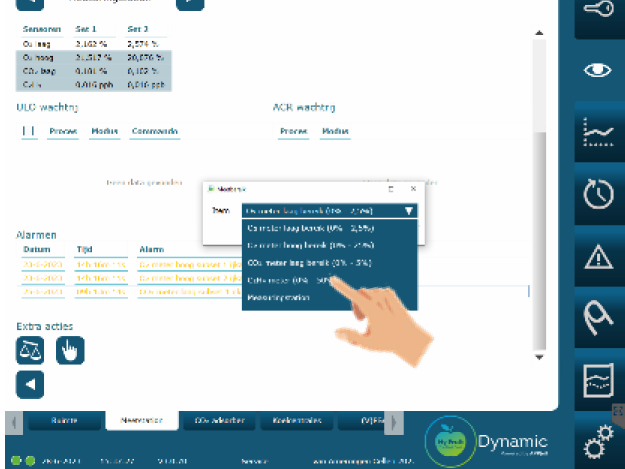Open the key access icon in sidebar
This screenshot has height=469, width=625.
tap(598, 11)
